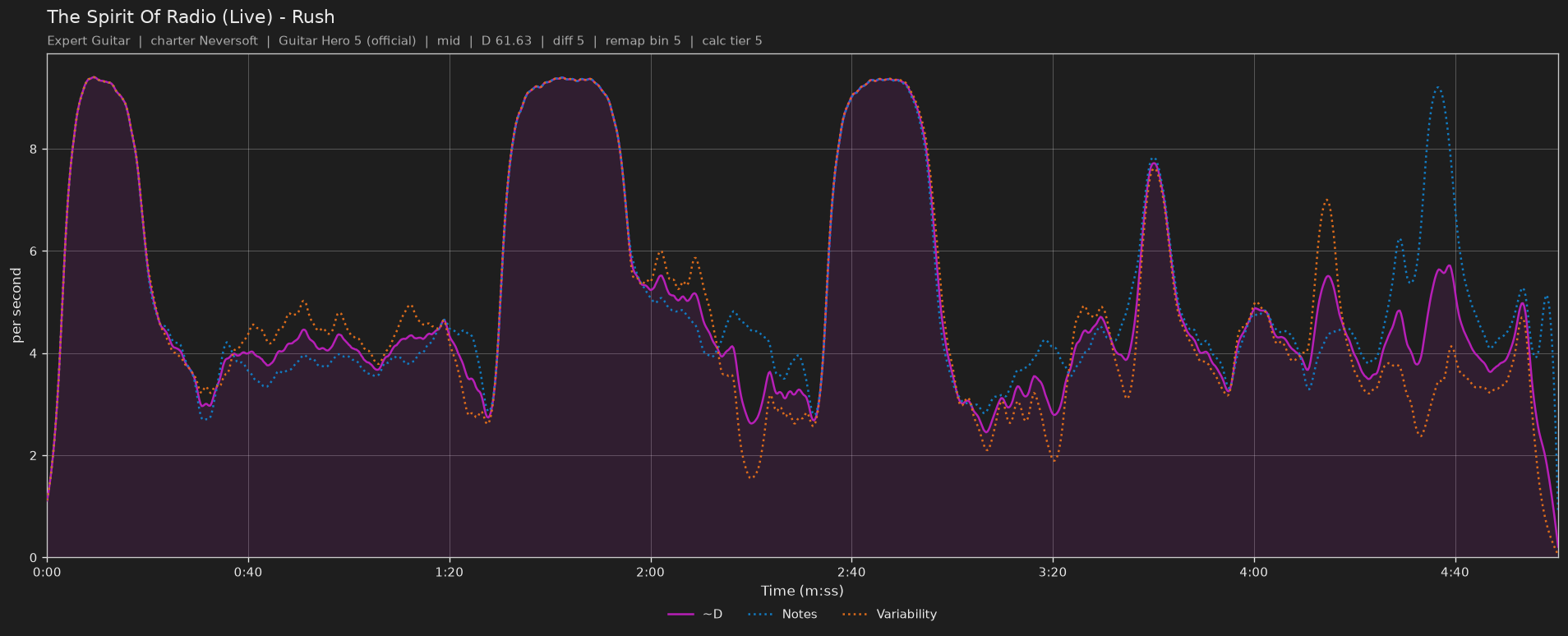Click the Notes curve peak near 4:36
Screen dimensions: 1568x636
point(1437,87)
